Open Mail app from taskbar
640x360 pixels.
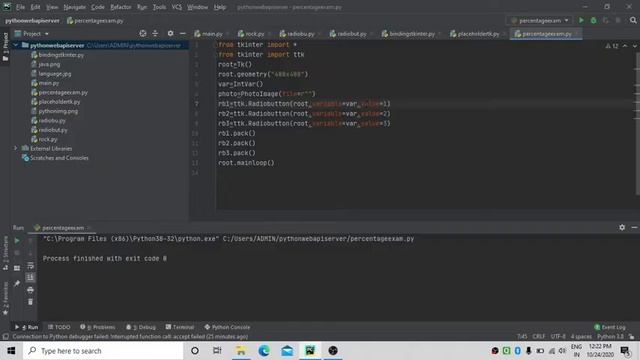pyautogui.click(x=287, y=351)
